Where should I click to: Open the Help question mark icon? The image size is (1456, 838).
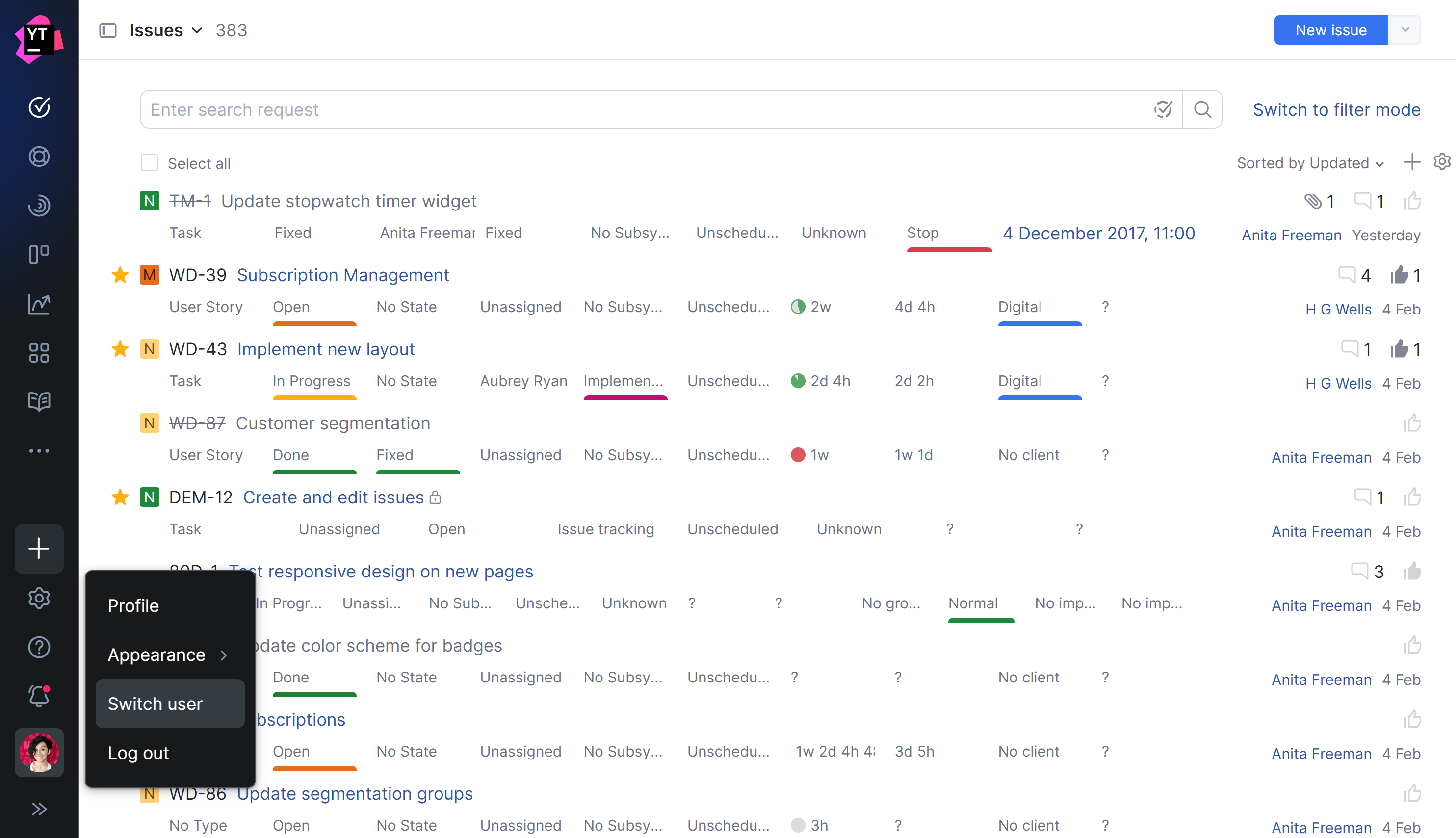[39, 647]
